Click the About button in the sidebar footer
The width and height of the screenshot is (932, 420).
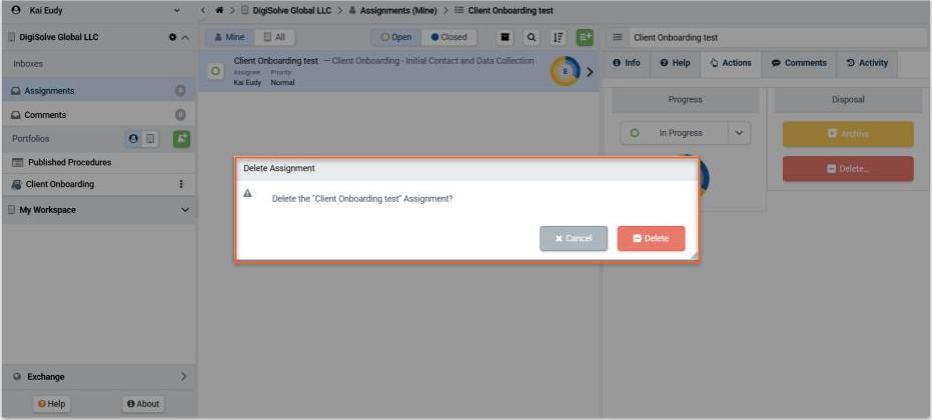click(143, 404)
